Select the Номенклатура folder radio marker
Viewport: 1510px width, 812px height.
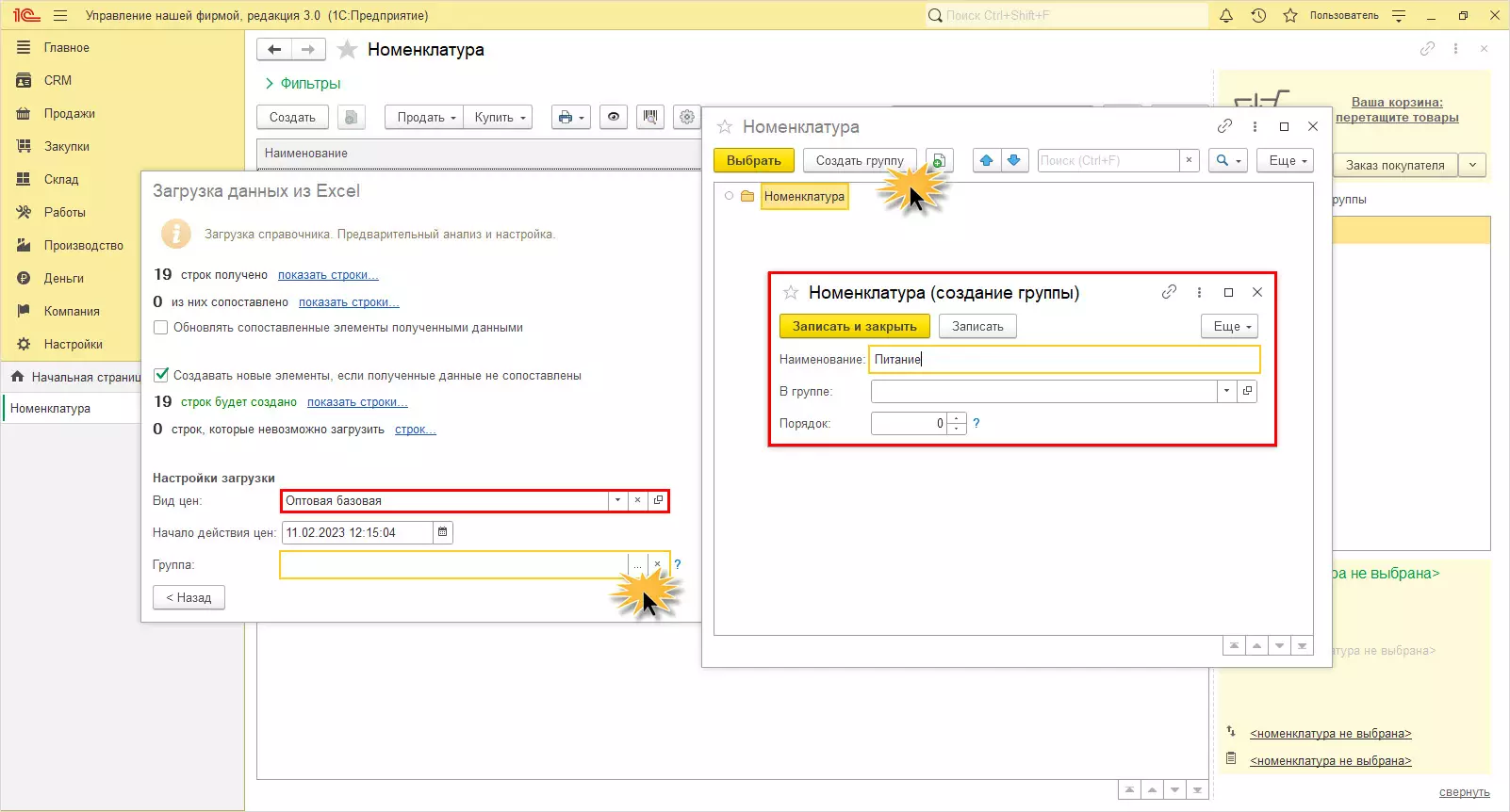(x=729, y=196)
